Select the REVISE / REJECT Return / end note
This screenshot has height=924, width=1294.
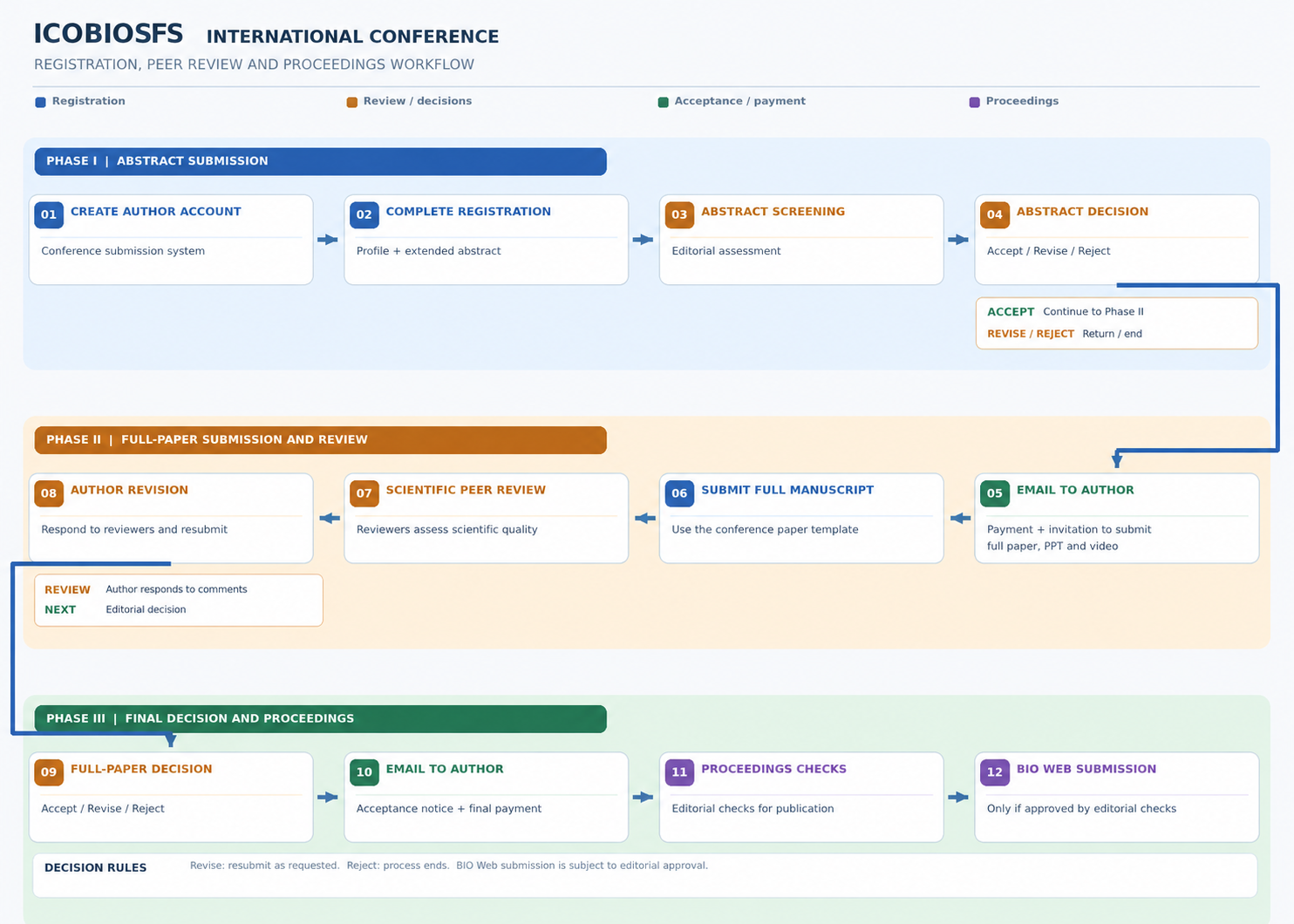[x=1065, y=334]
